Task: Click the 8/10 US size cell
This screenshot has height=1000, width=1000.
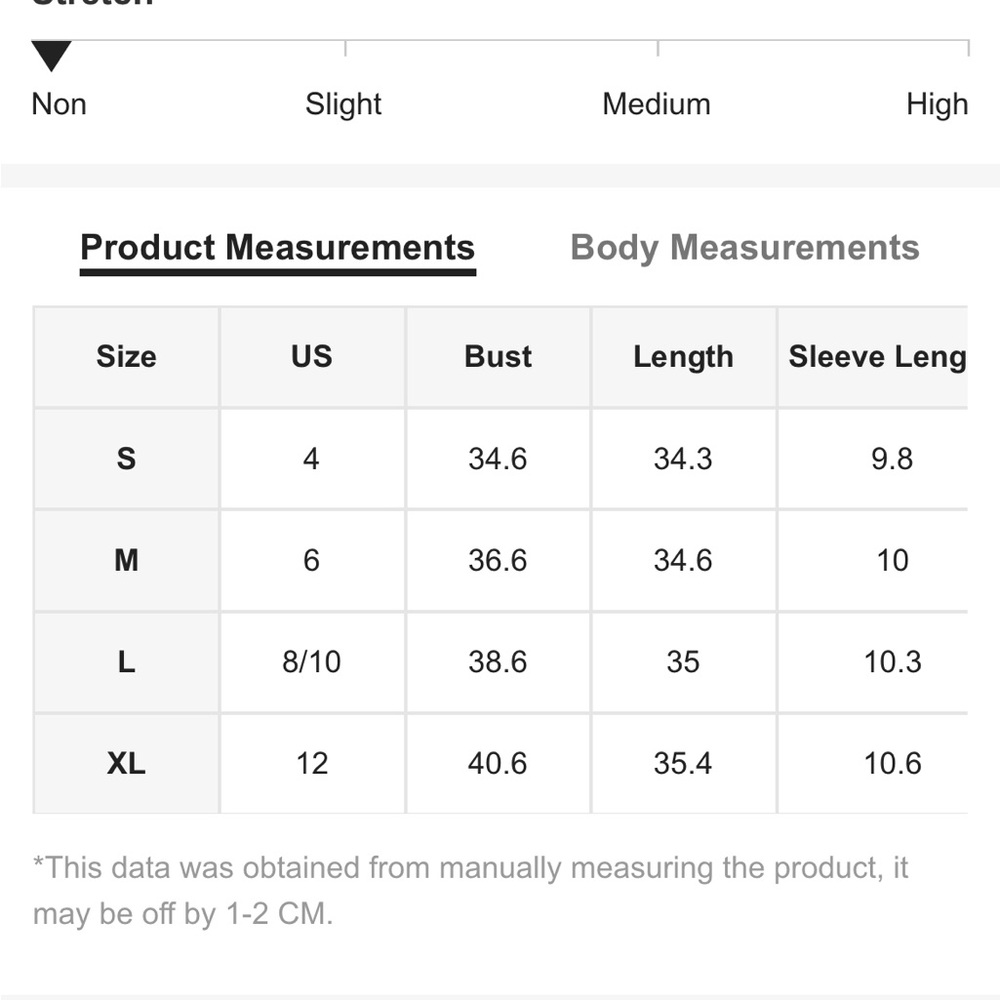Action: coord(312,662)
